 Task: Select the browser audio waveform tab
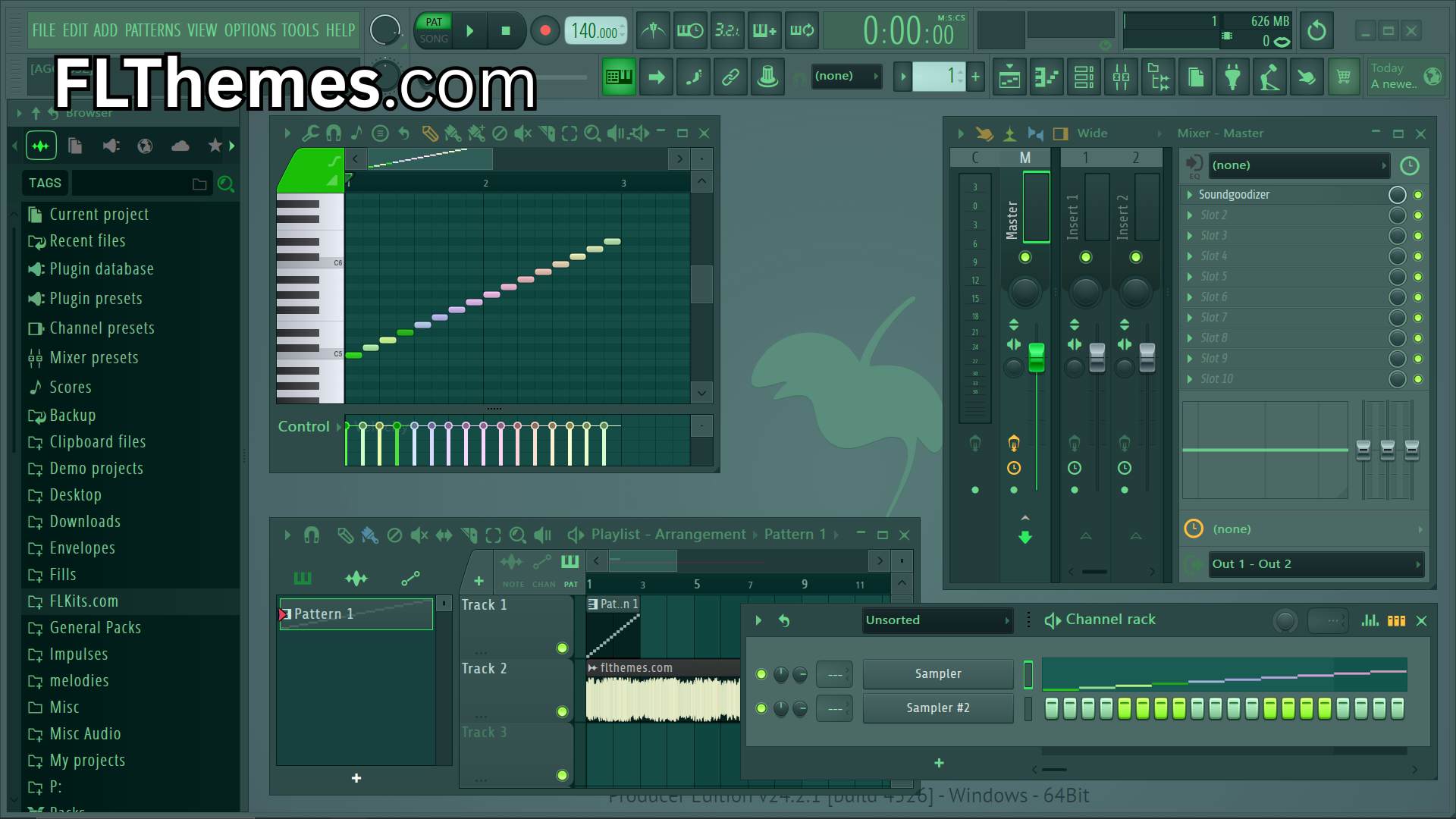pos(41,146)
